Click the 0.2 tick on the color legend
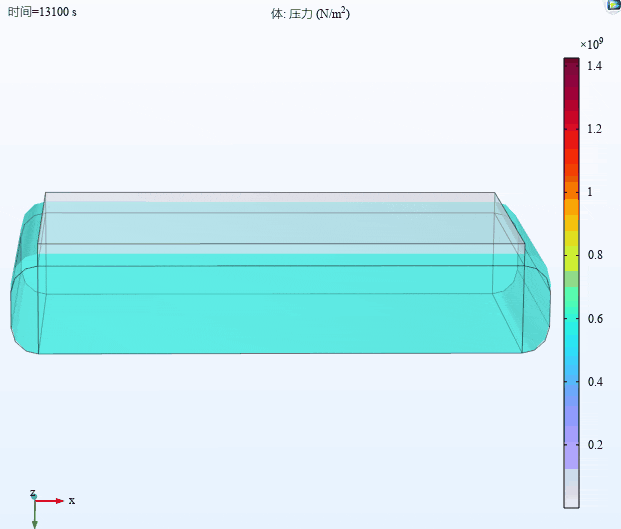The width and height of the screenshot is (621, 529). pos(595,445)
